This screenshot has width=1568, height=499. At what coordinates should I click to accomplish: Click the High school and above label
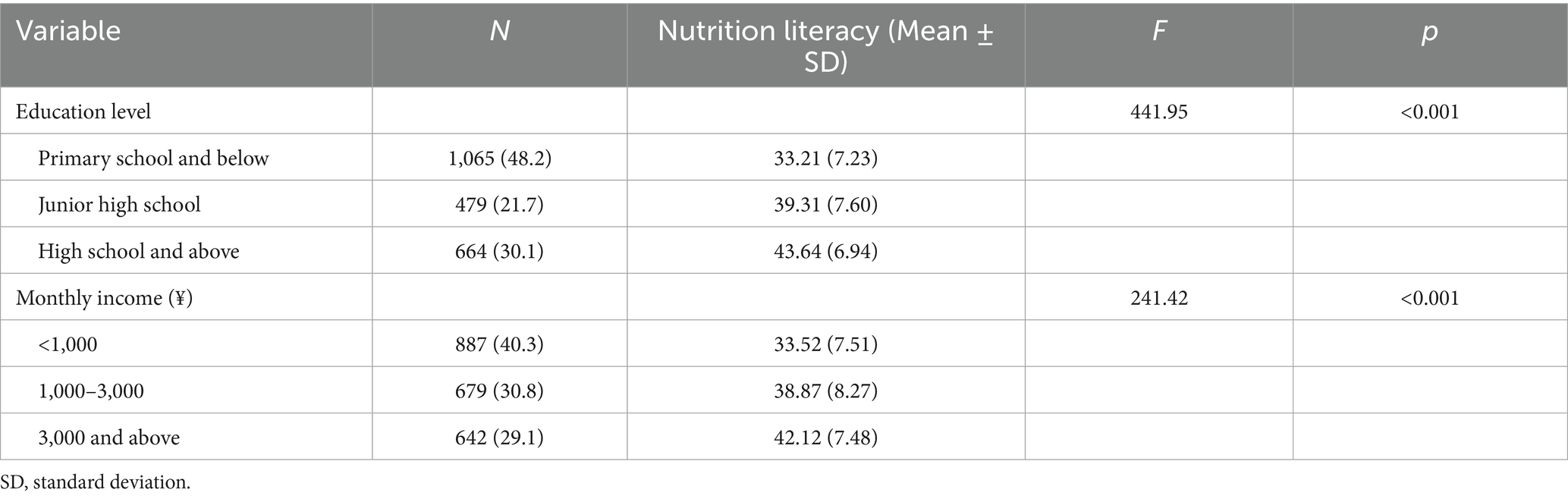click(139, 252)
